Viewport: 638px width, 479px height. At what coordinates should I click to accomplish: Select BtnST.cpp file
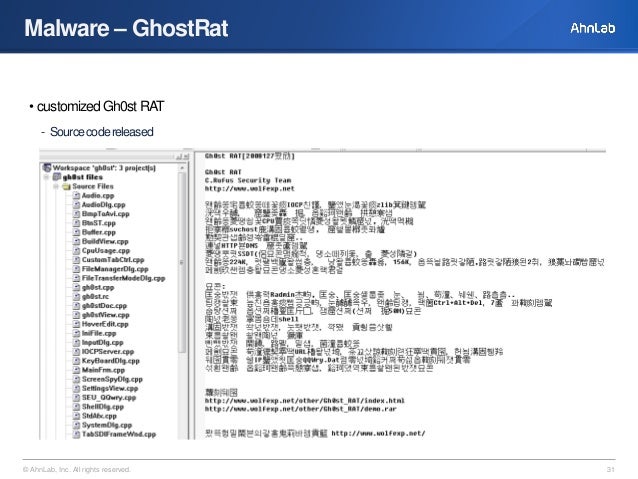pos(98,223)
